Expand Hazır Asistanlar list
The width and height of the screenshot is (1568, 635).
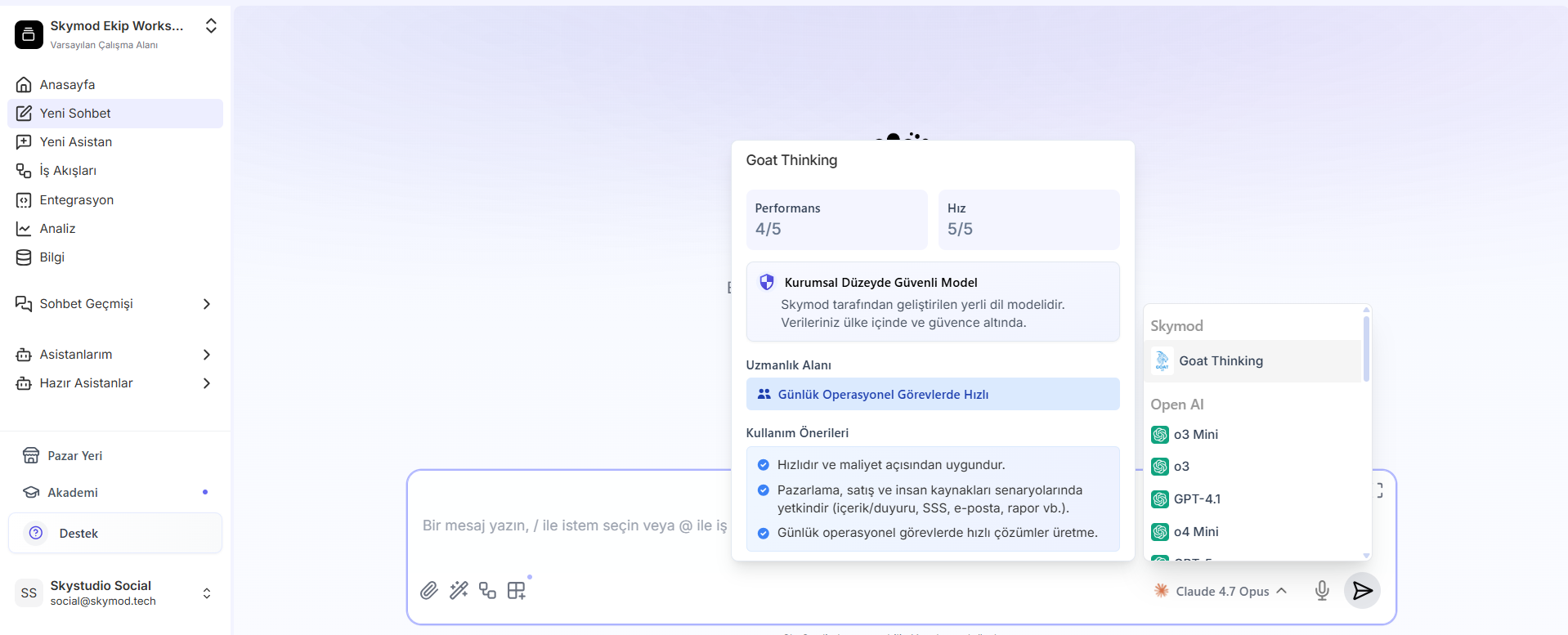pyautogui.click(x=206, y=382)
